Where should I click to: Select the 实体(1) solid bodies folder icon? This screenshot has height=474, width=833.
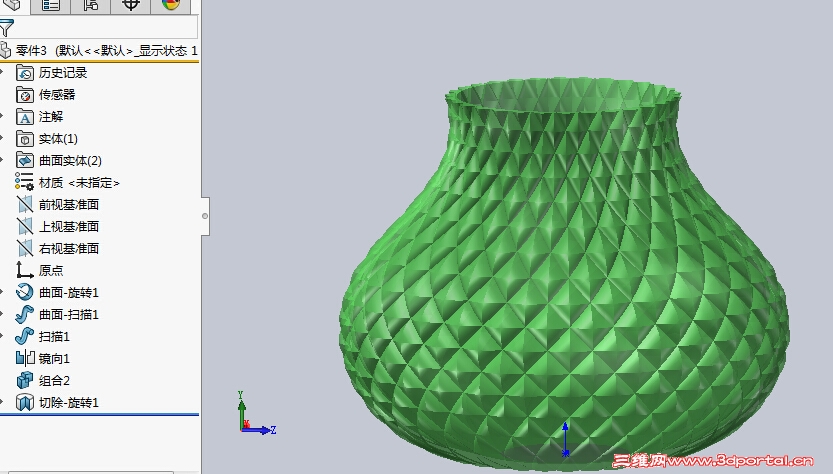click(x=25, y=139)
